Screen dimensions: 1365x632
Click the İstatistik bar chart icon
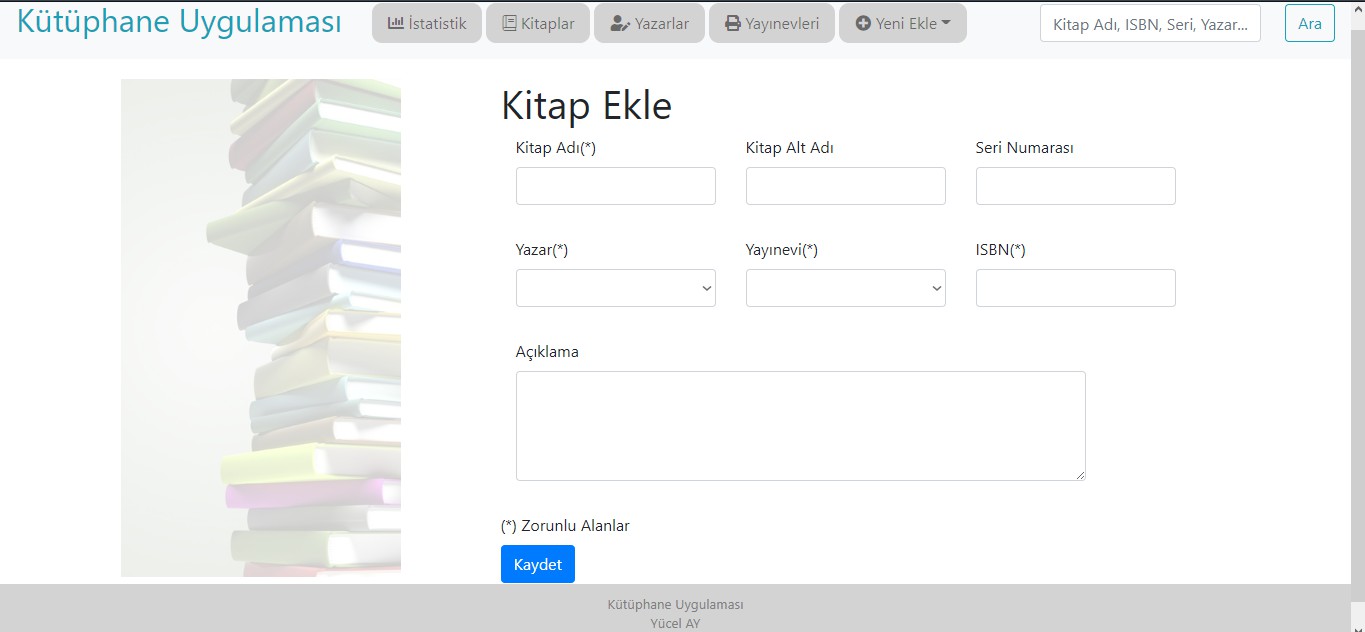(395, 23)
